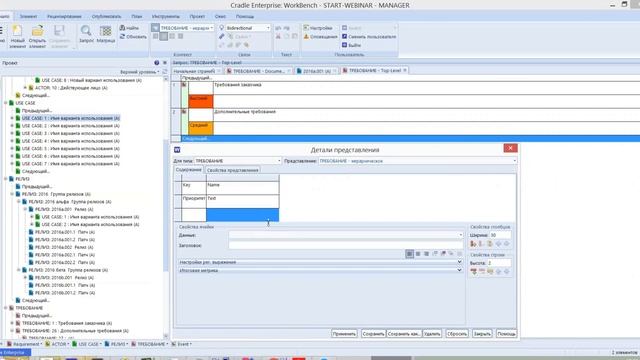The image size is (640, 360).
Task: Open the Для типа ТРЕБОВАНИЕ dropdown
Action: 279,161
